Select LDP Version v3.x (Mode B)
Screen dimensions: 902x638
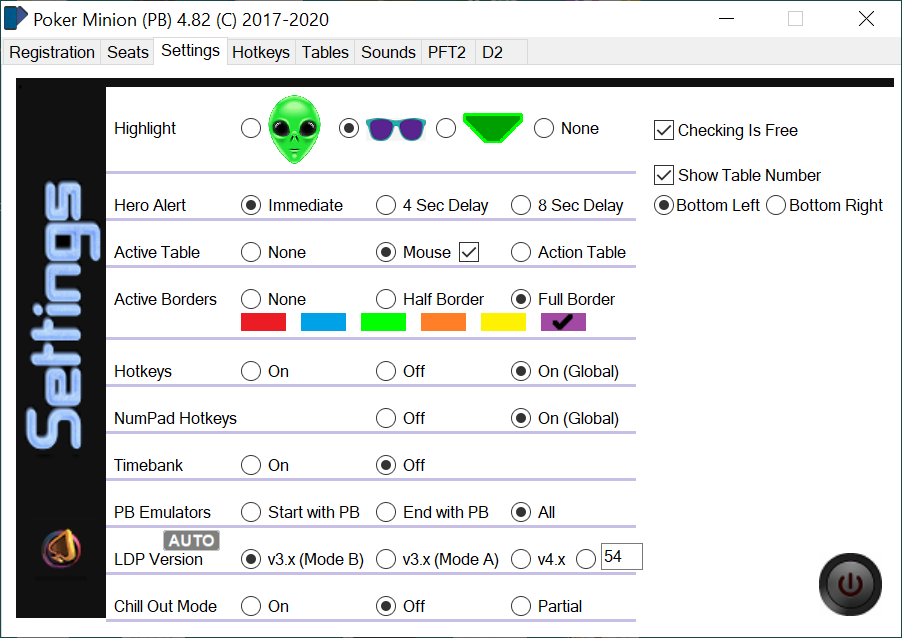251,559
